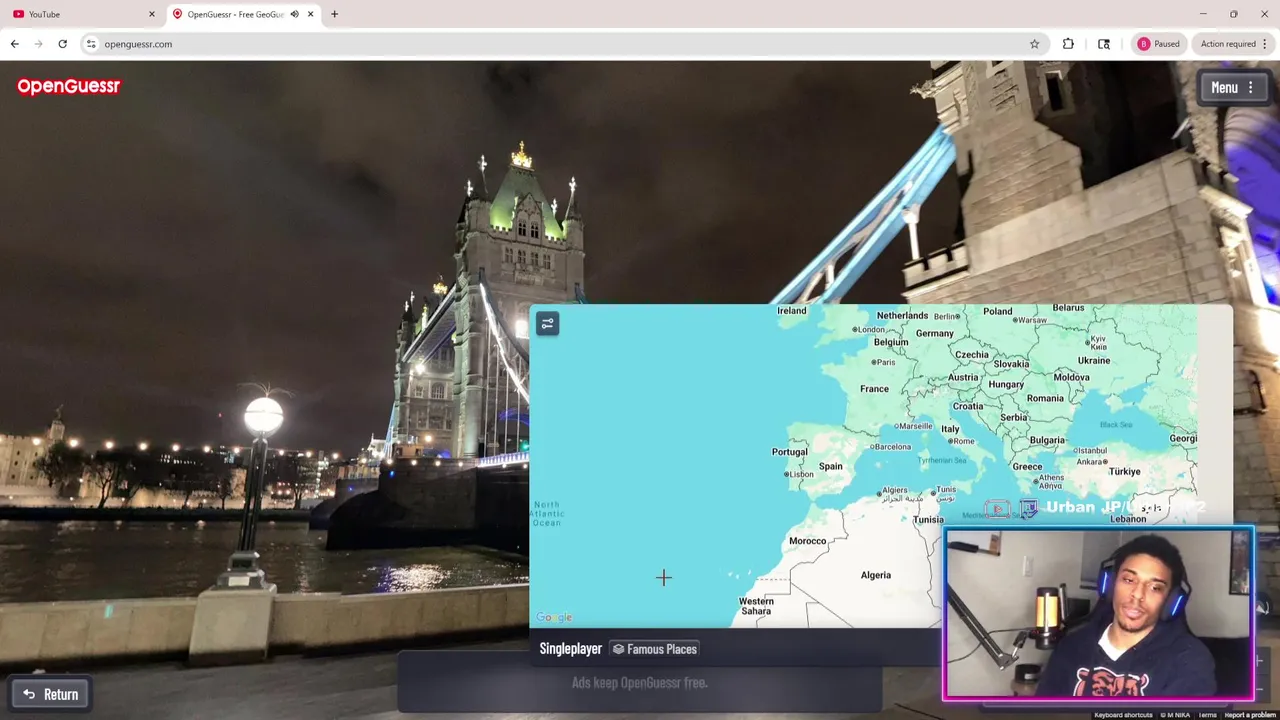Click Ireland label on the map
This screenshot has height=720, width=1280.
pos(791,311)
